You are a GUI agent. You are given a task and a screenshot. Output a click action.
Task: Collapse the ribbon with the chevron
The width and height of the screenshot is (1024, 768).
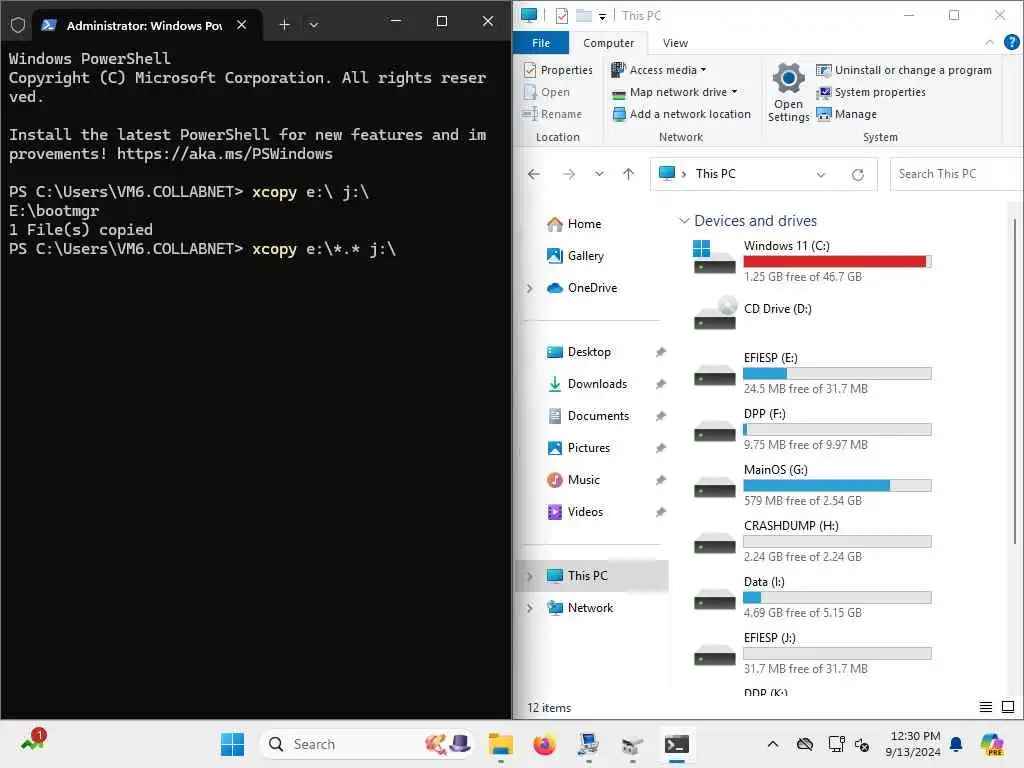tap(989, 43)
